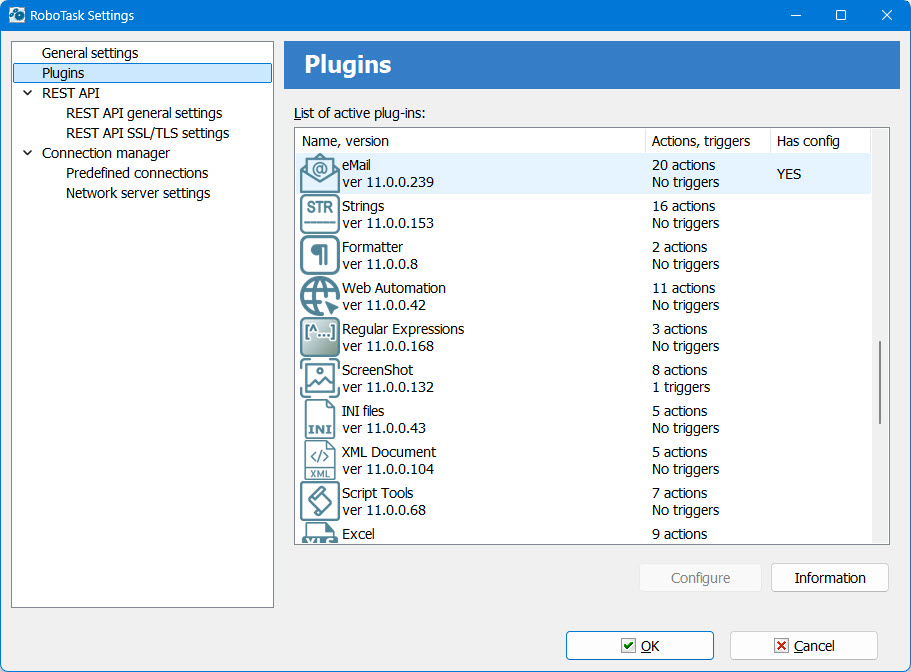
Task: Close the RoboTask Settings window
Action: 887,15
